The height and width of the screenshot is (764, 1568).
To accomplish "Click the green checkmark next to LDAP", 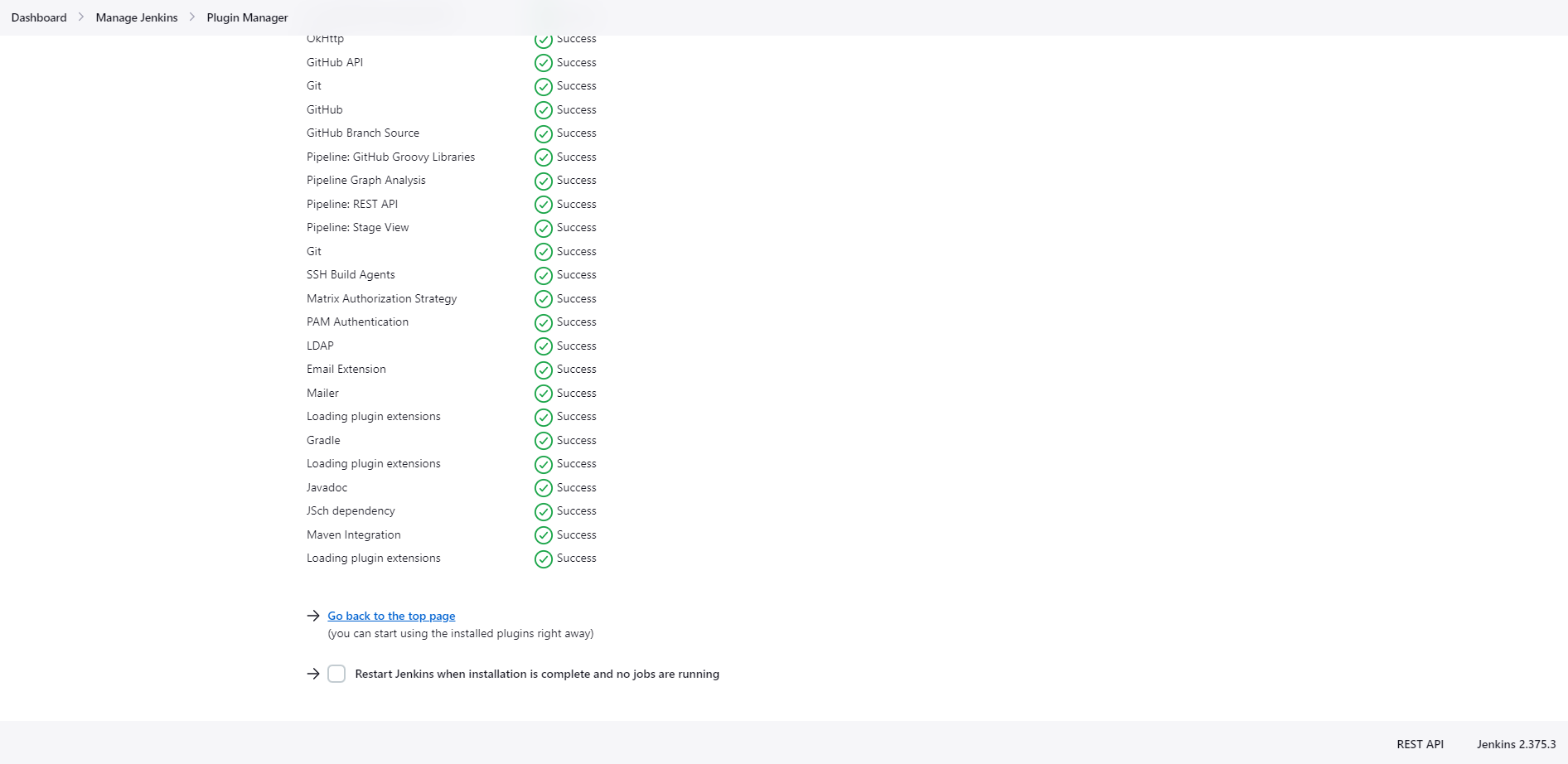I will tap(544, 346).
